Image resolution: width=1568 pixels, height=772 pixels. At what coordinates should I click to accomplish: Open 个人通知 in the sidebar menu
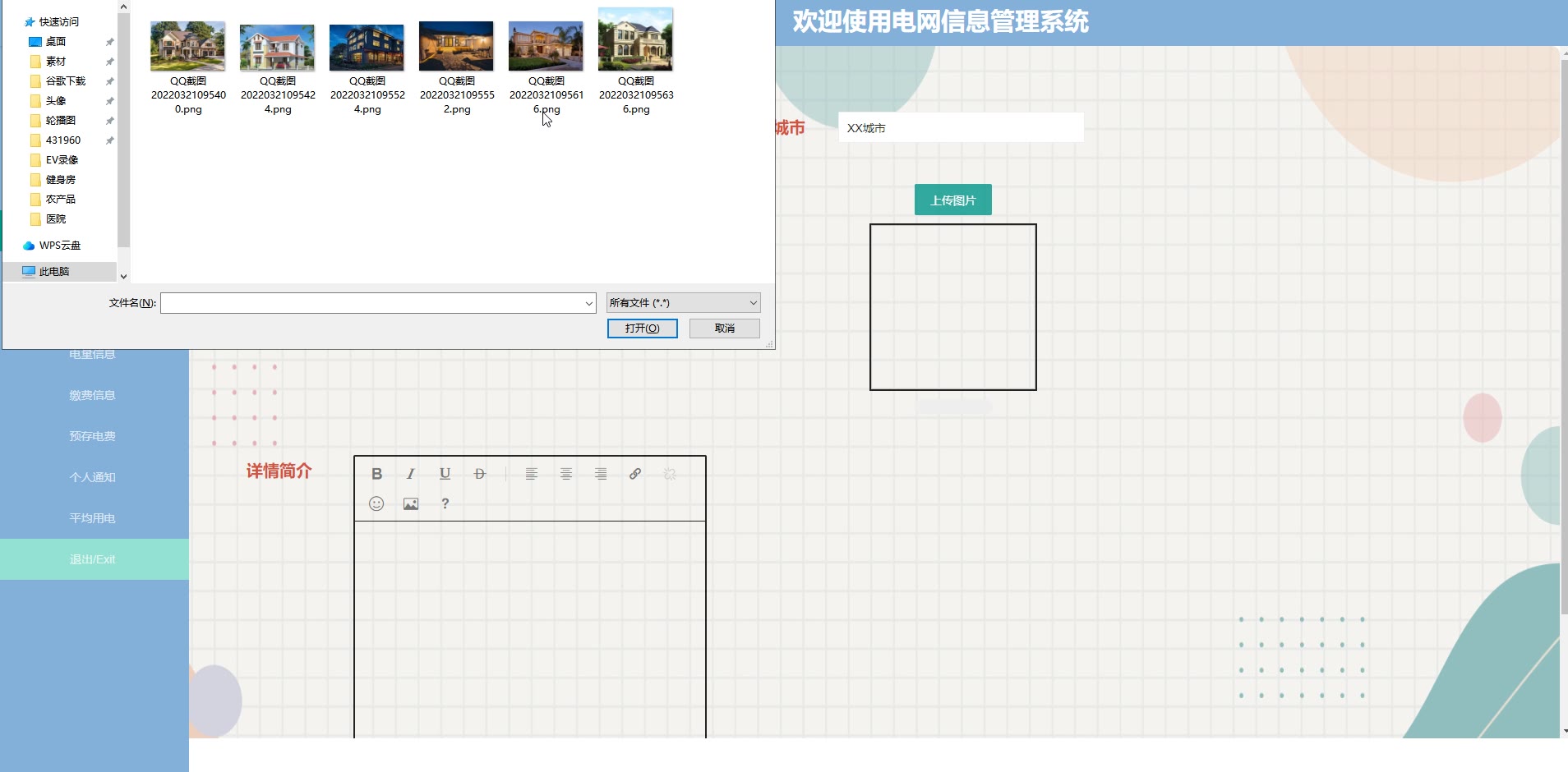[x=93, y=477]
